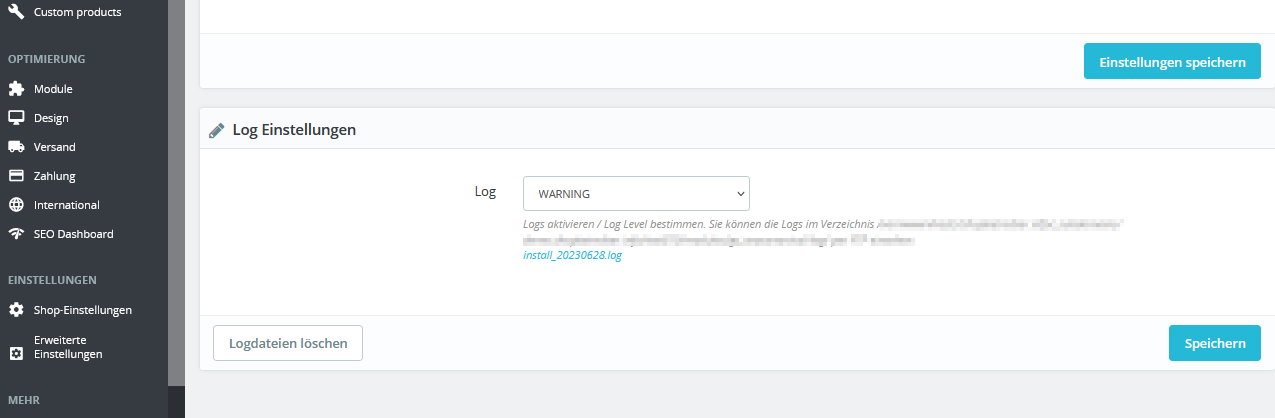Go to the Versand menu text entry
The image size is (1275, 418).
[54, 147]
